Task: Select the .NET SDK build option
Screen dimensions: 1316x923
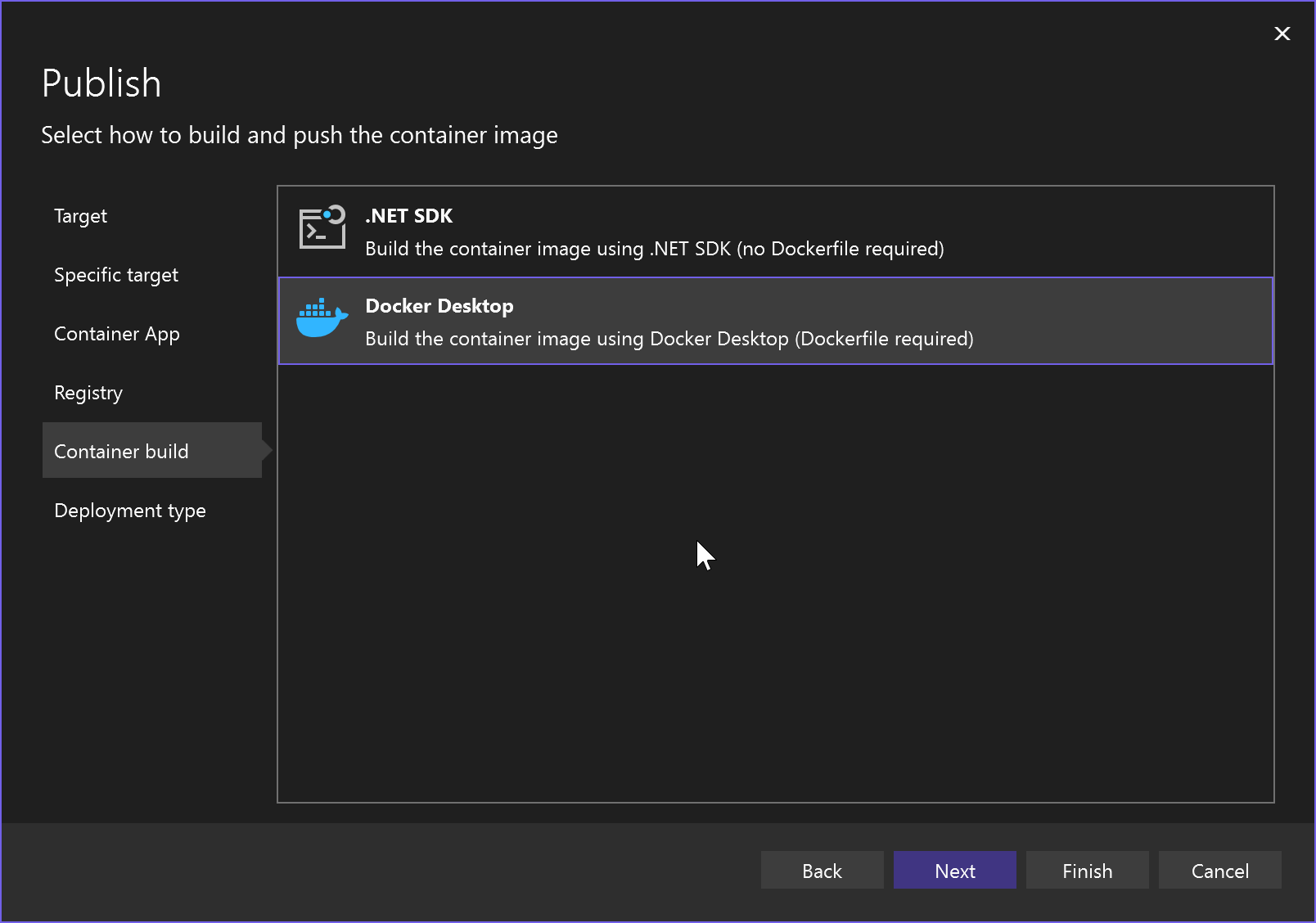Action: (x=655, y=230)
